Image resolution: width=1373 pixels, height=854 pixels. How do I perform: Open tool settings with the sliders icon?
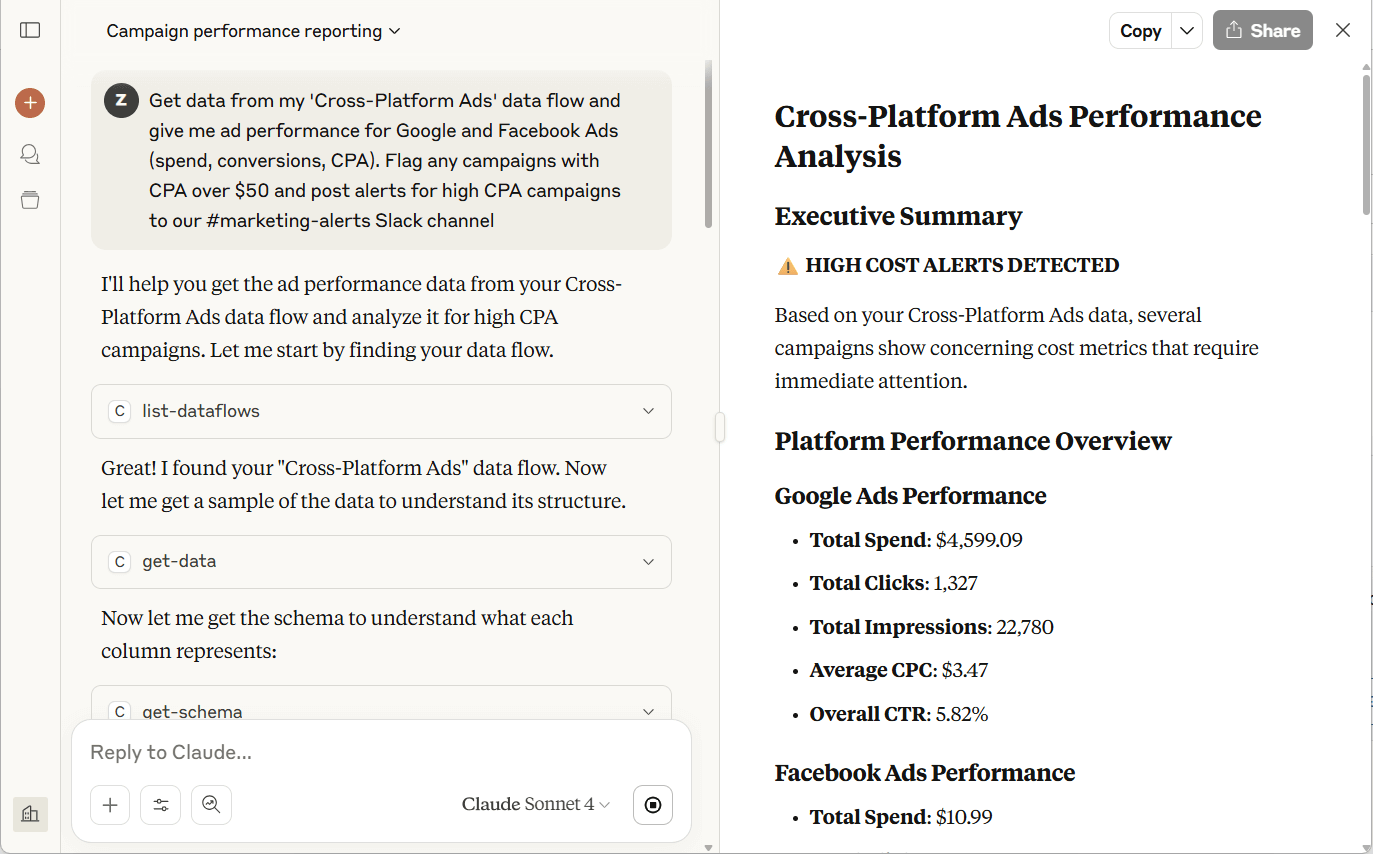160,804
